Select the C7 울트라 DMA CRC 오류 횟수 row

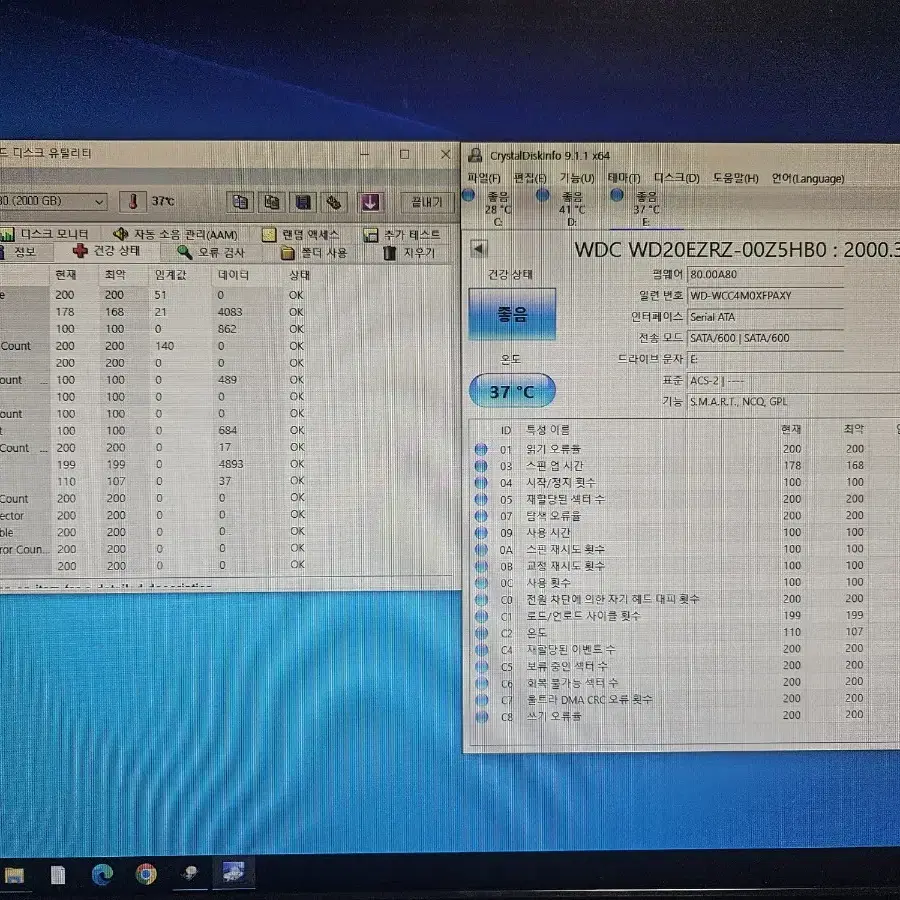coord(684,699)
